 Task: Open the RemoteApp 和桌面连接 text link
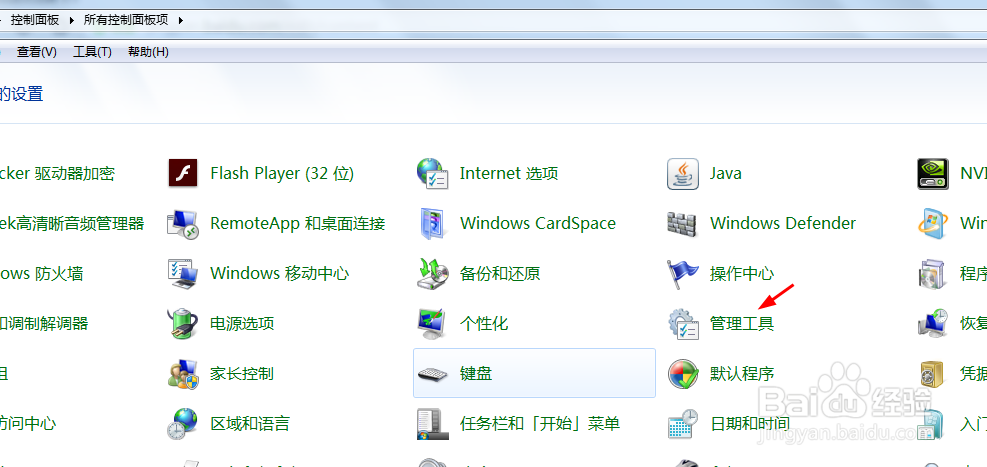pos(298,223)
